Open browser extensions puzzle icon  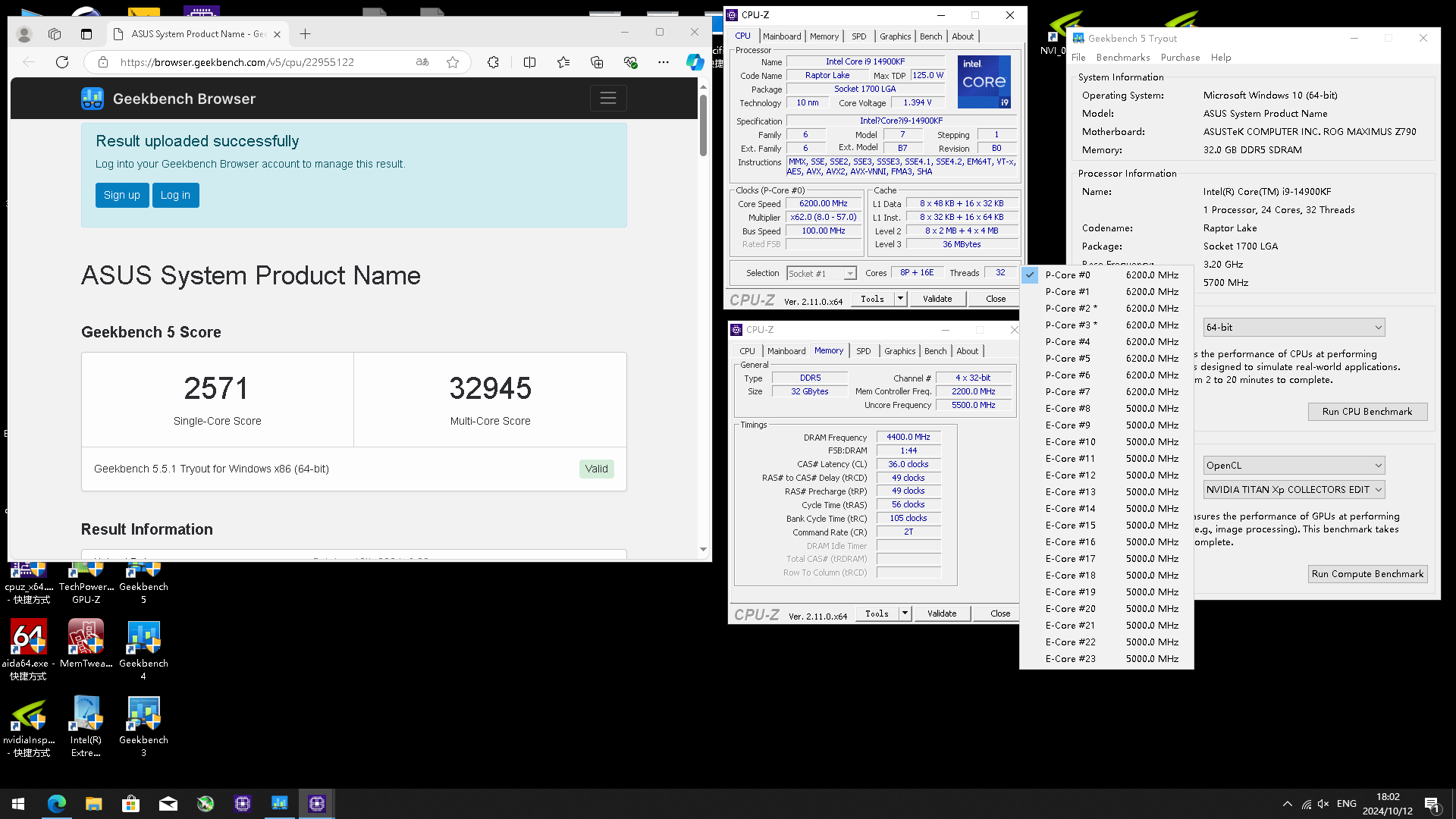tap(493, 62)
